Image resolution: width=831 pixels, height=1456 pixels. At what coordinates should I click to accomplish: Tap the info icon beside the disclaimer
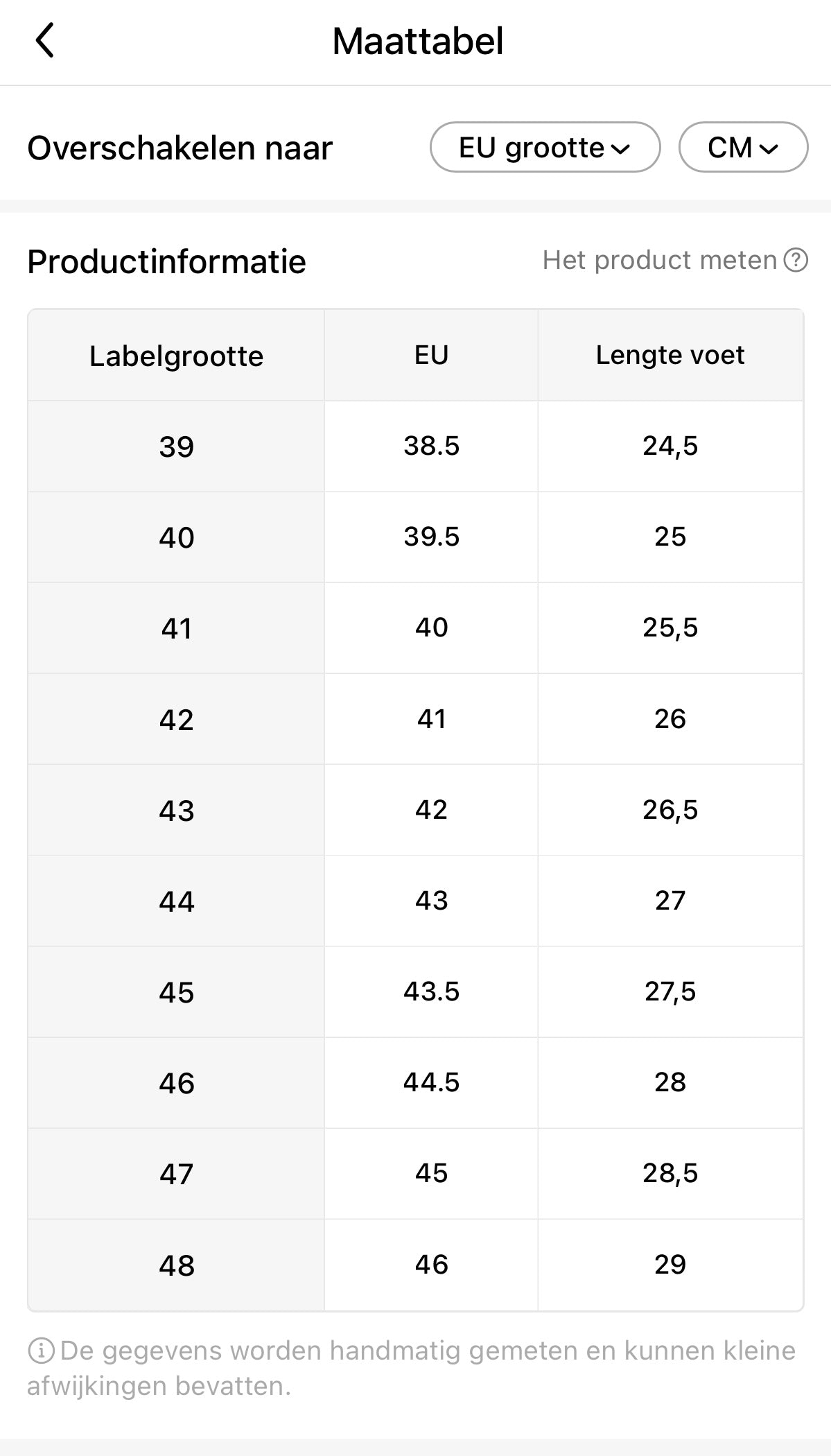tap(41, 1351)
